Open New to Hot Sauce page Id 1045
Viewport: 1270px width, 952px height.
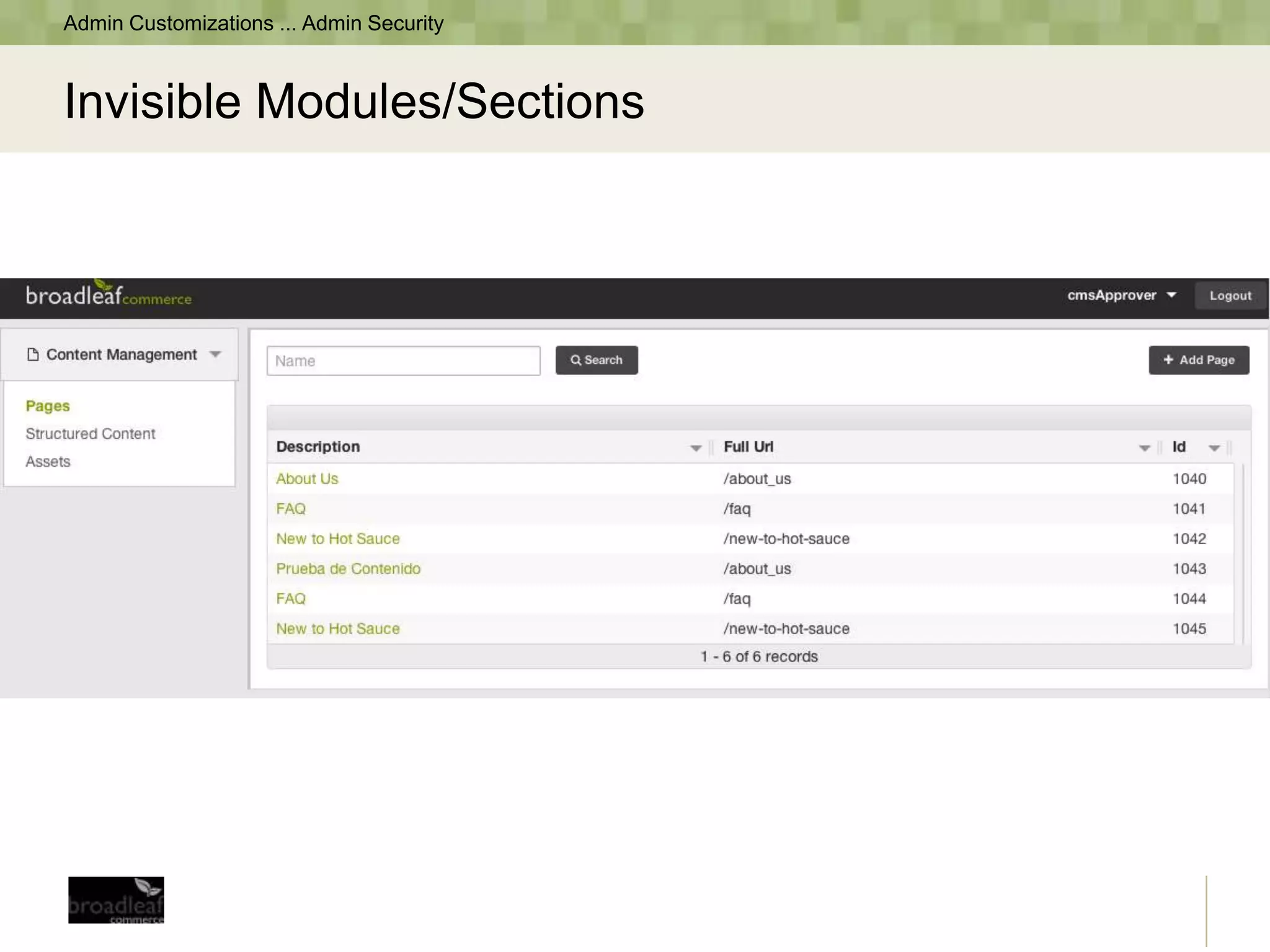click(x=338, y=628)
